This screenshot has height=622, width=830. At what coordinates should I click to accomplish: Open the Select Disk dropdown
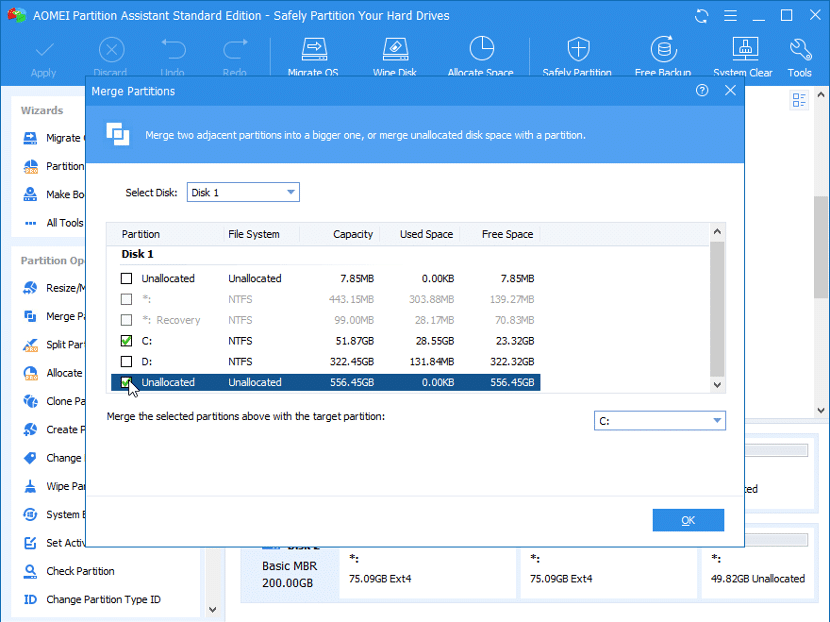pos(292,192)
